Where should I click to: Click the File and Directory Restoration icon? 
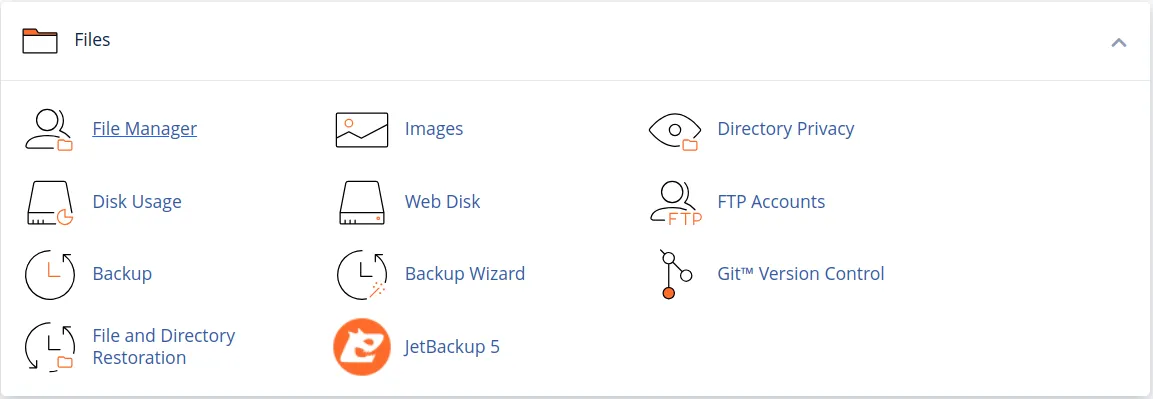(x=50, y=346)
